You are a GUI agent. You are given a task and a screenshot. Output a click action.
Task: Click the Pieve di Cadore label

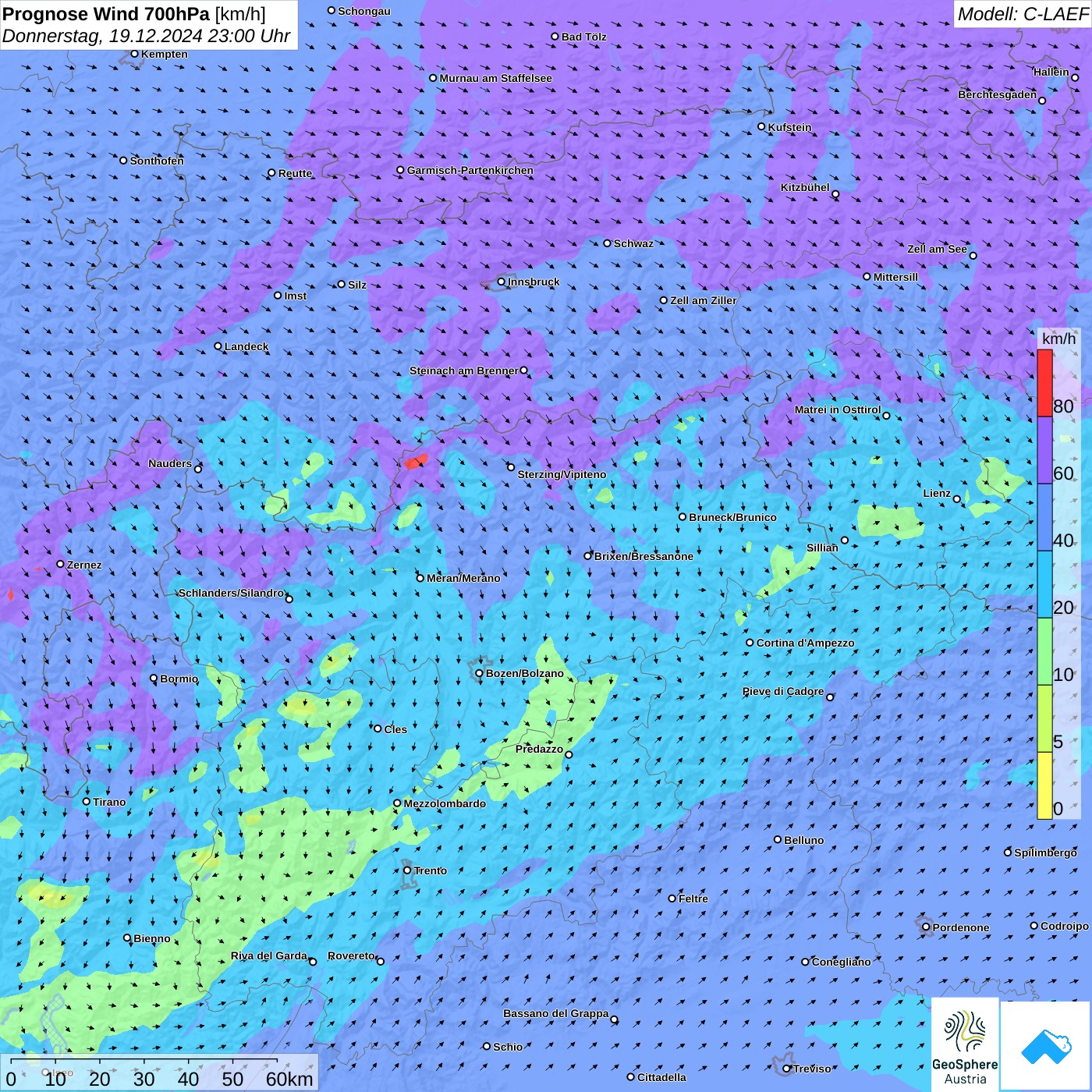click(x=783, y=691)
